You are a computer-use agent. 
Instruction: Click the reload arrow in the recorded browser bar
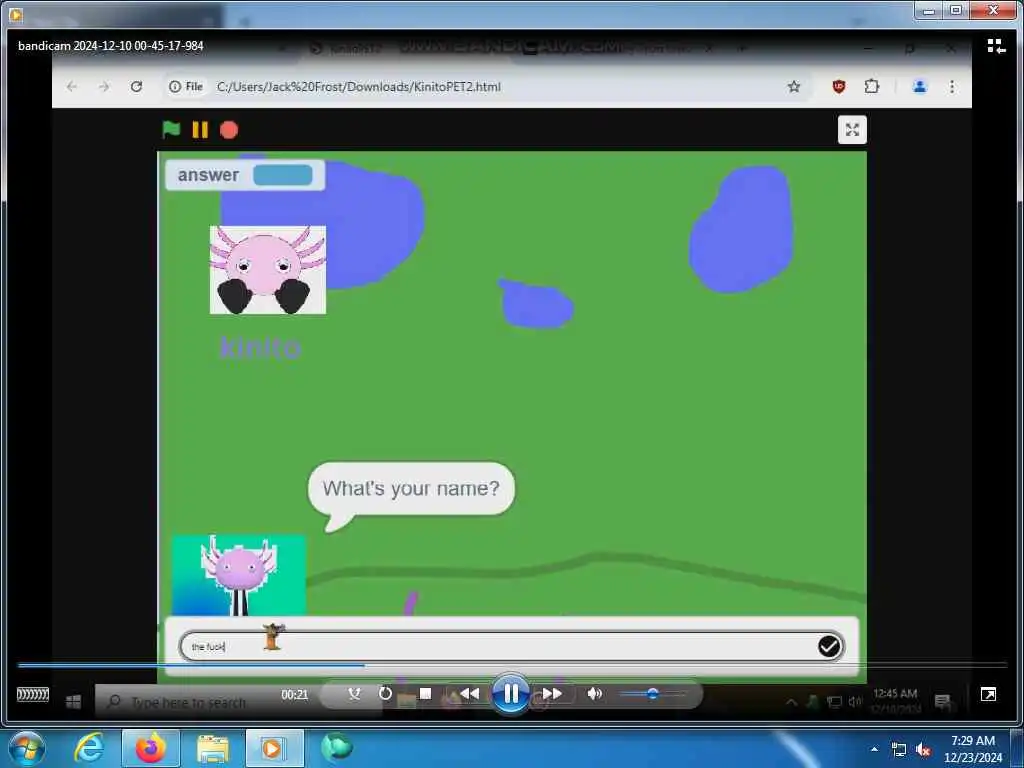tap(136, 86)
